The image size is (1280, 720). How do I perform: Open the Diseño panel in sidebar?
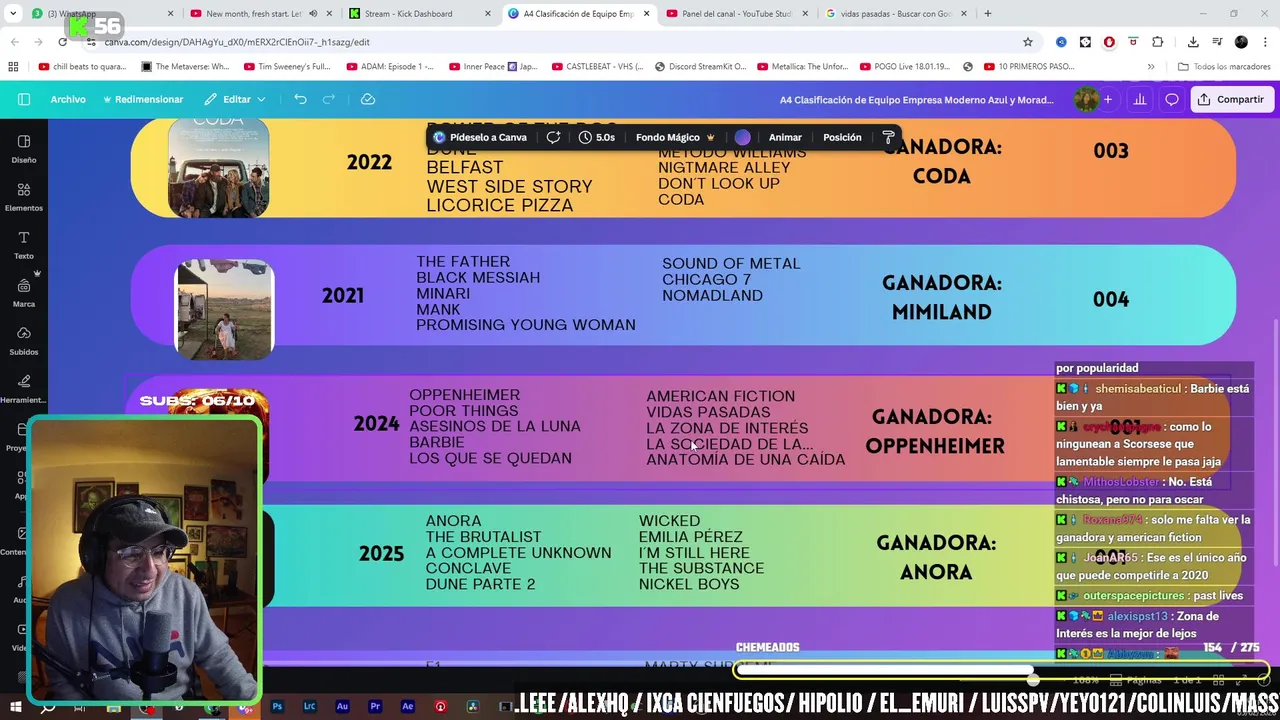pyautogui.click(x=24, y=148)
